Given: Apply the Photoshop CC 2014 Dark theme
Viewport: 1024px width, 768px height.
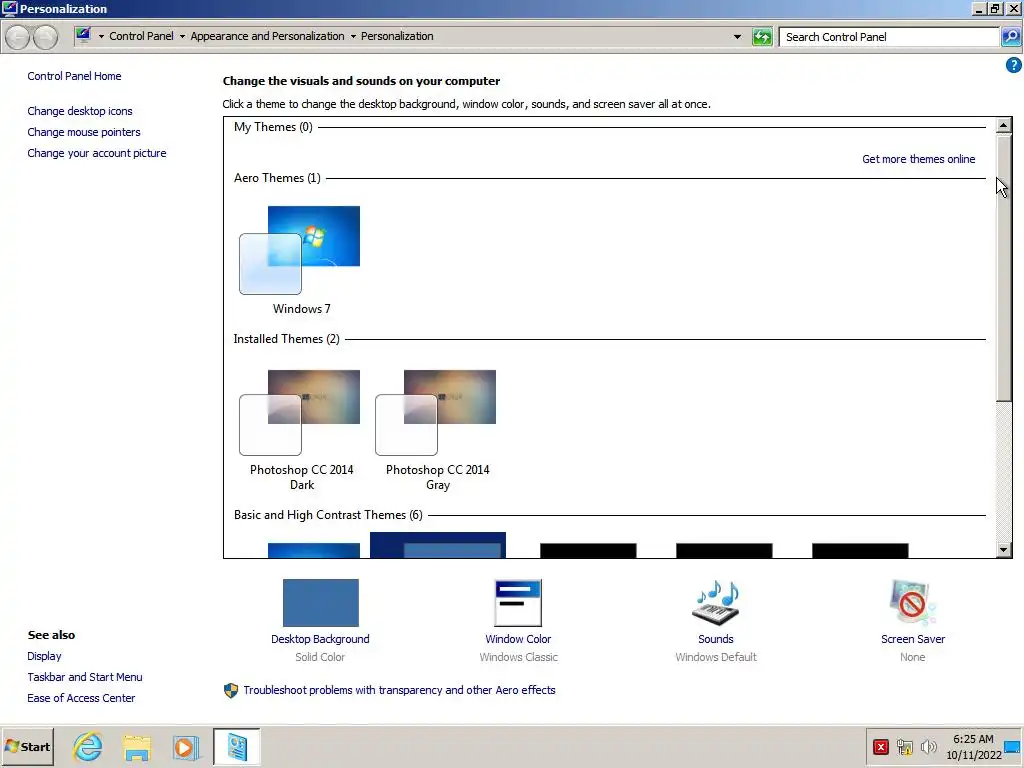Looking at the screenshot, I should (x=301, y=430).
